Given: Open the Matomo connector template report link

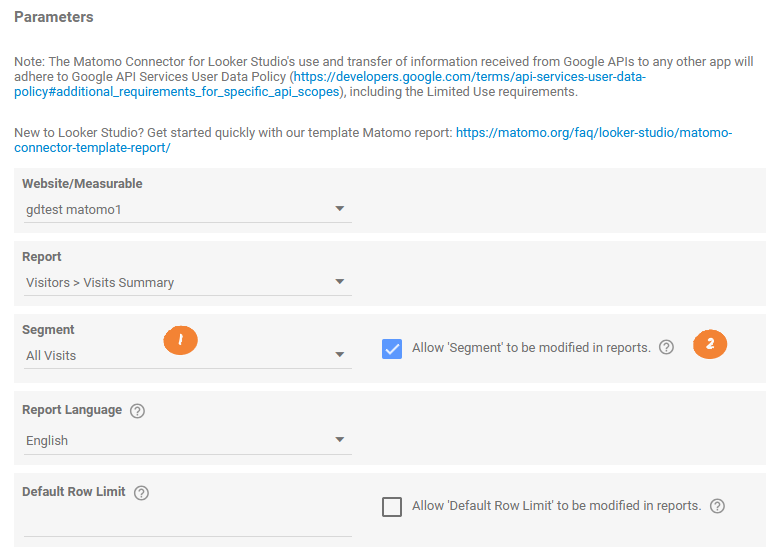Looking at the screenshot, I should pos(594,132).
